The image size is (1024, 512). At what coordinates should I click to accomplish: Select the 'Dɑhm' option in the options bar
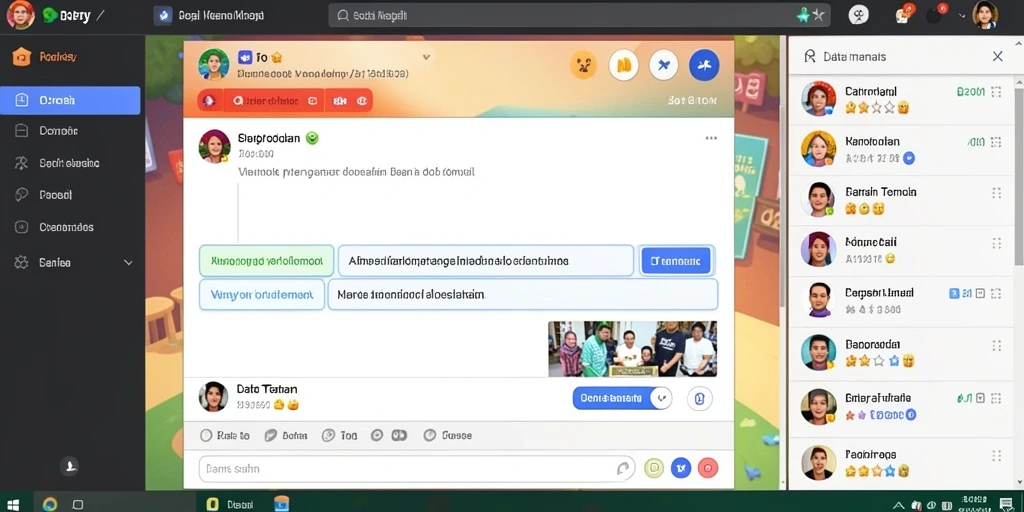tap(286, 436)
